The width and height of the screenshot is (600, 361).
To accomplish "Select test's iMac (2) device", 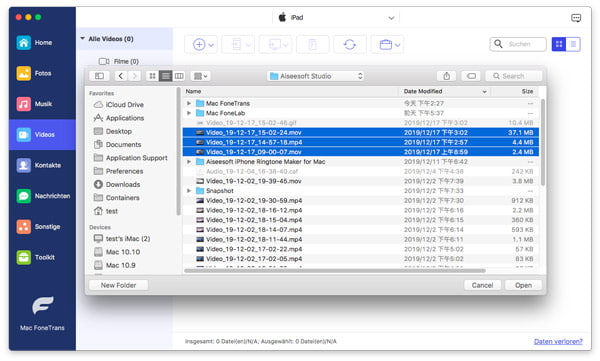I will (122, 238).
